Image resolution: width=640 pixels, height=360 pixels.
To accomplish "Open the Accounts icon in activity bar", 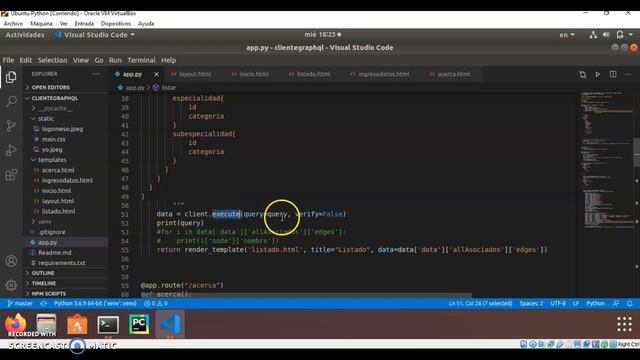I will tap(11, 261).
